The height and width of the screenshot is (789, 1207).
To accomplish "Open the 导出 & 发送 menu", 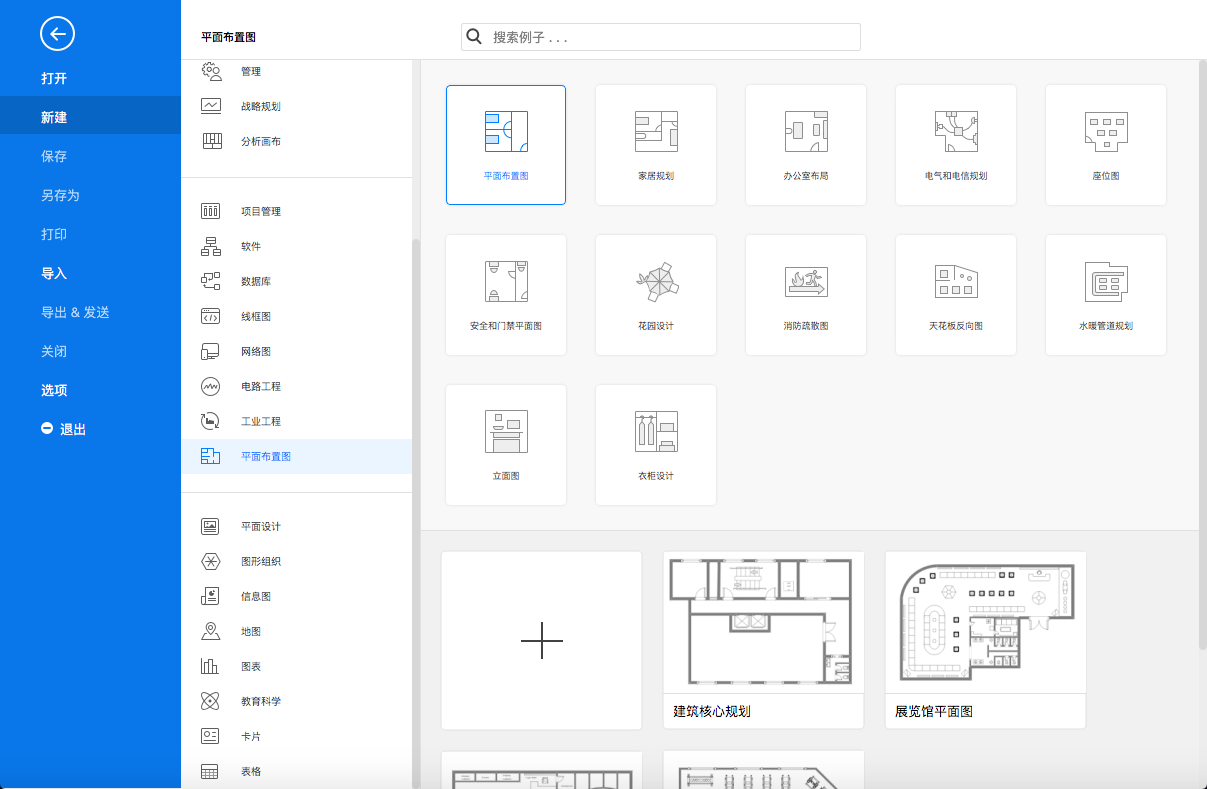I will (75, 312).
